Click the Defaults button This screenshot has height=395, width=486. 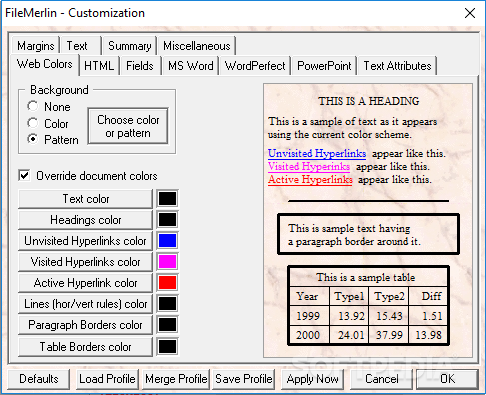(x=39, y=379)
